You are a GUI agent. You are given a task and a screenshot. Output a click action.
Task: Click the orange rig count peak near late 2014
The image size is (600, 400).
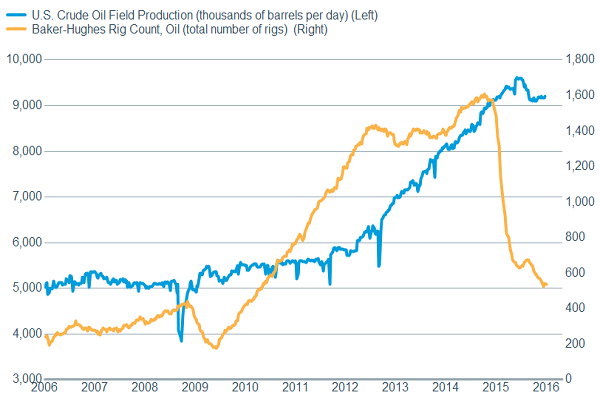[484, 95]
